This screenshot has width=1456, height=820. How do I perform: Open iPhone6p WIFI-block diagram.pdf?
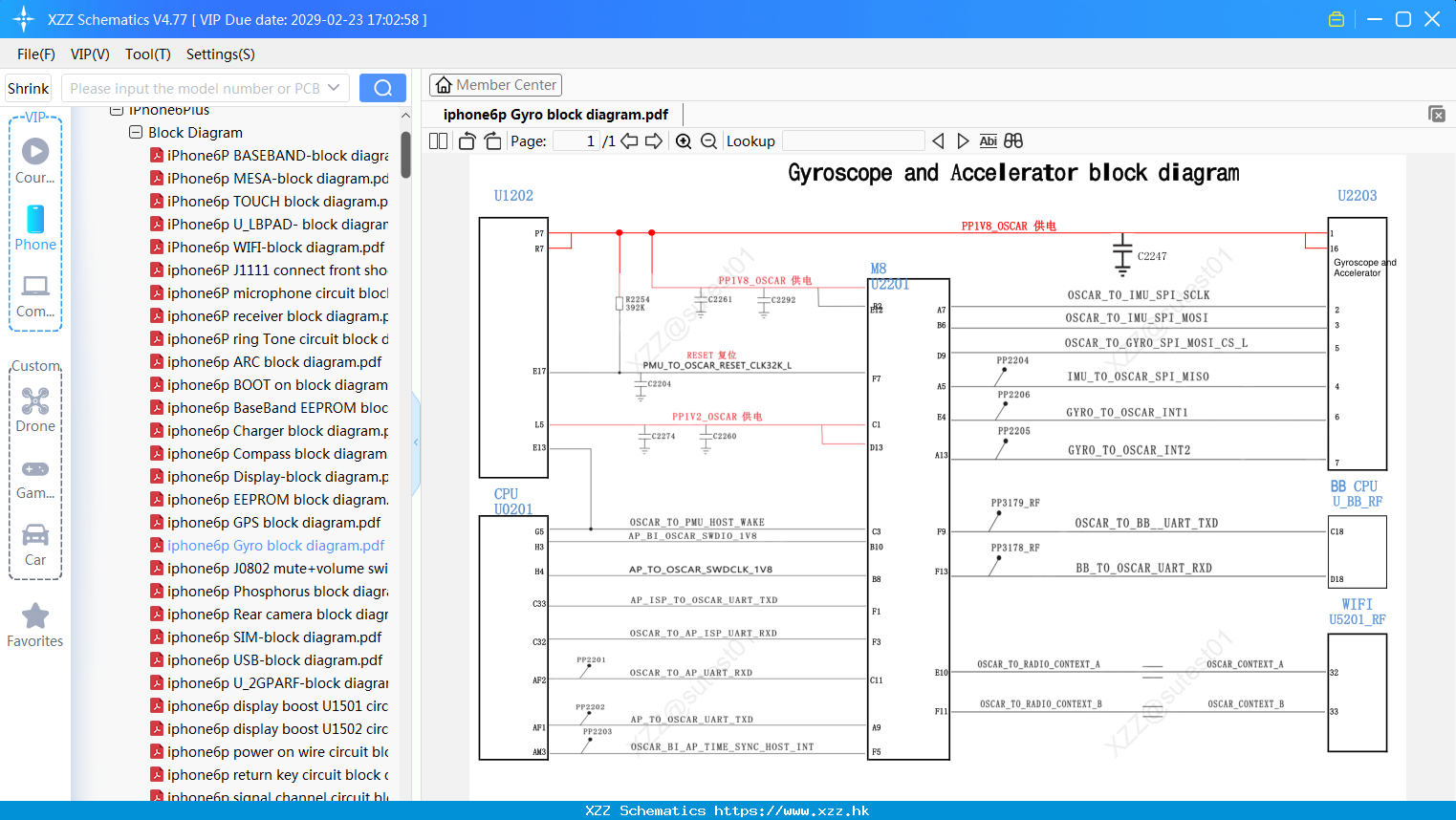[268, 248]
